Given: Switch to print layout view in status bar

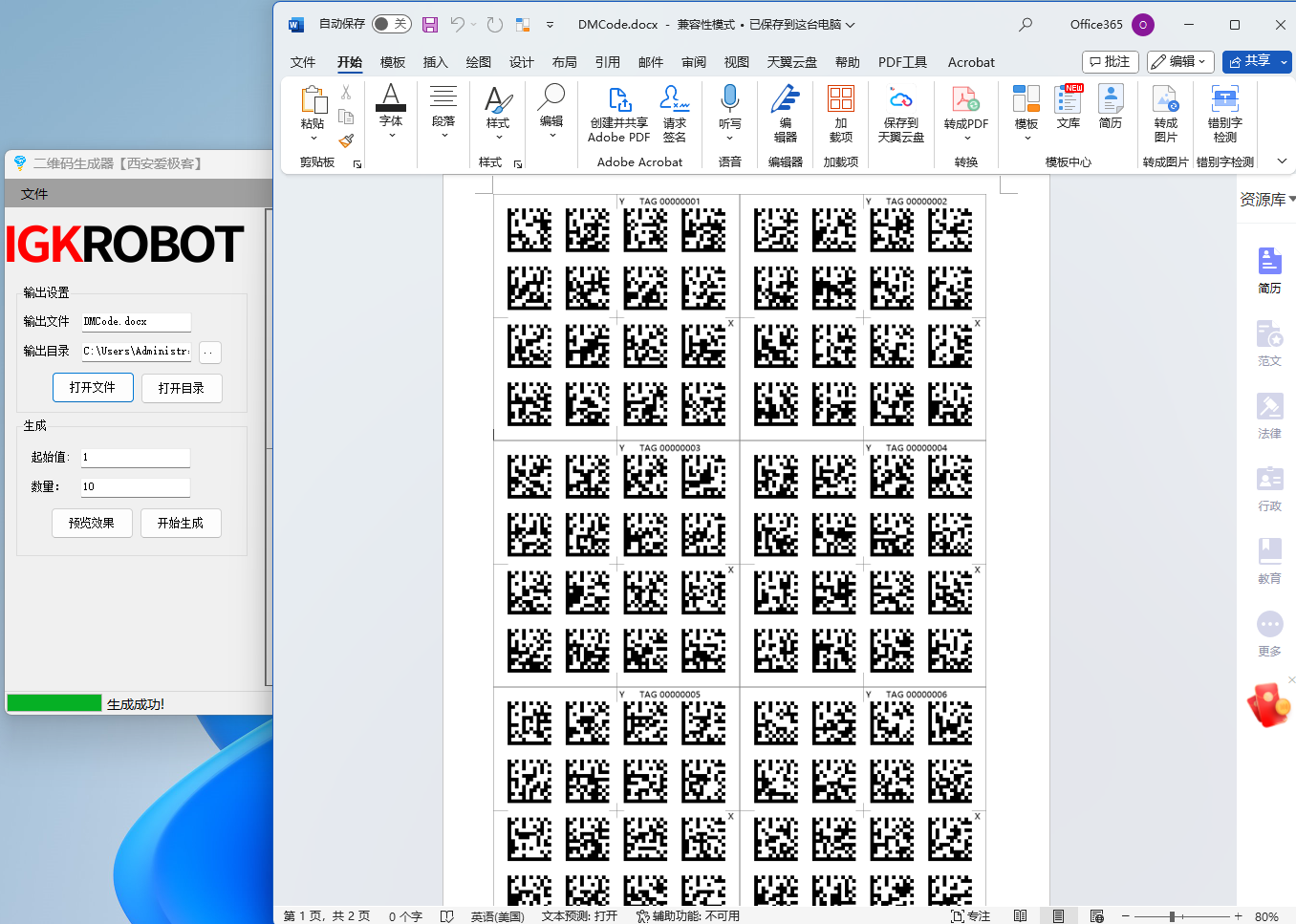Looking at the screenshot, I should tap(1058, 915).
